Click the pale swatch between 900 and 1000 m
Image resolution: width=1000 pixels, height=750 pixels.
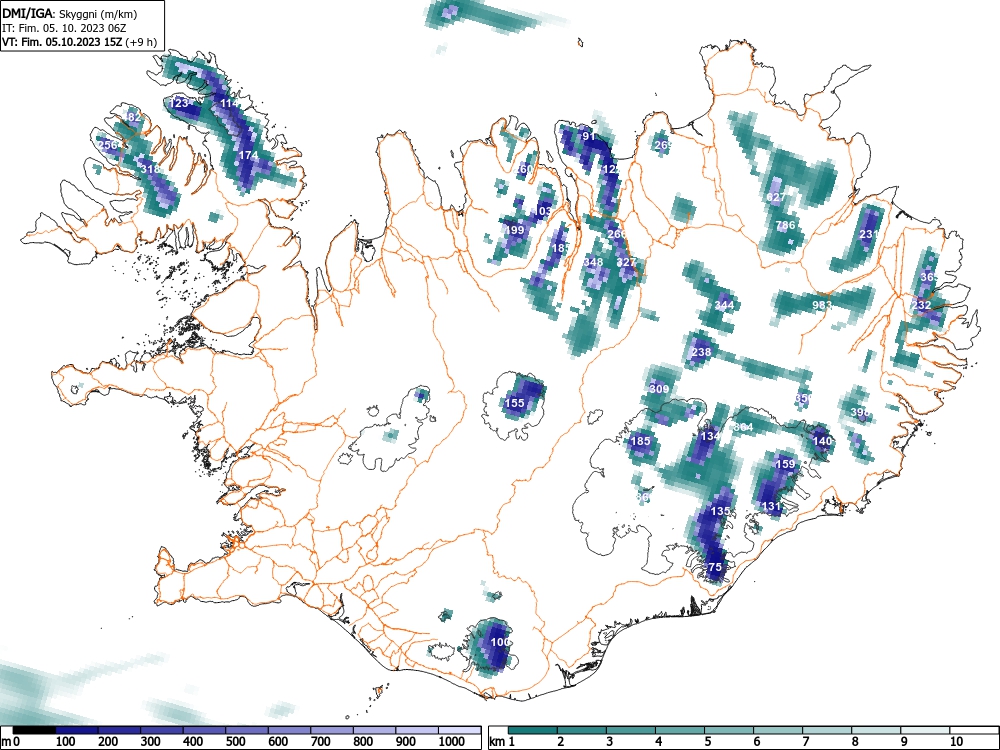coord(416,730)
